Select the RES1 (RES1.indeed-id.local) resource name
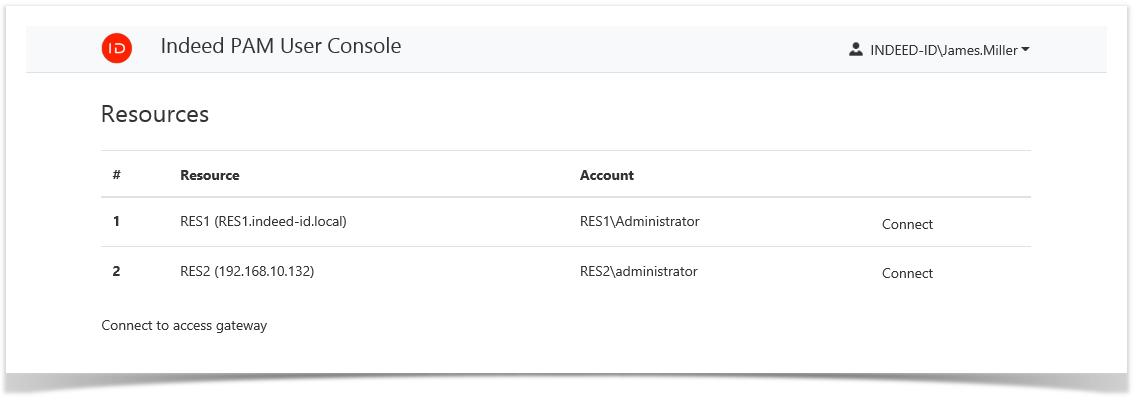The width and height of the screenshot is (1141, 402). 263,222
